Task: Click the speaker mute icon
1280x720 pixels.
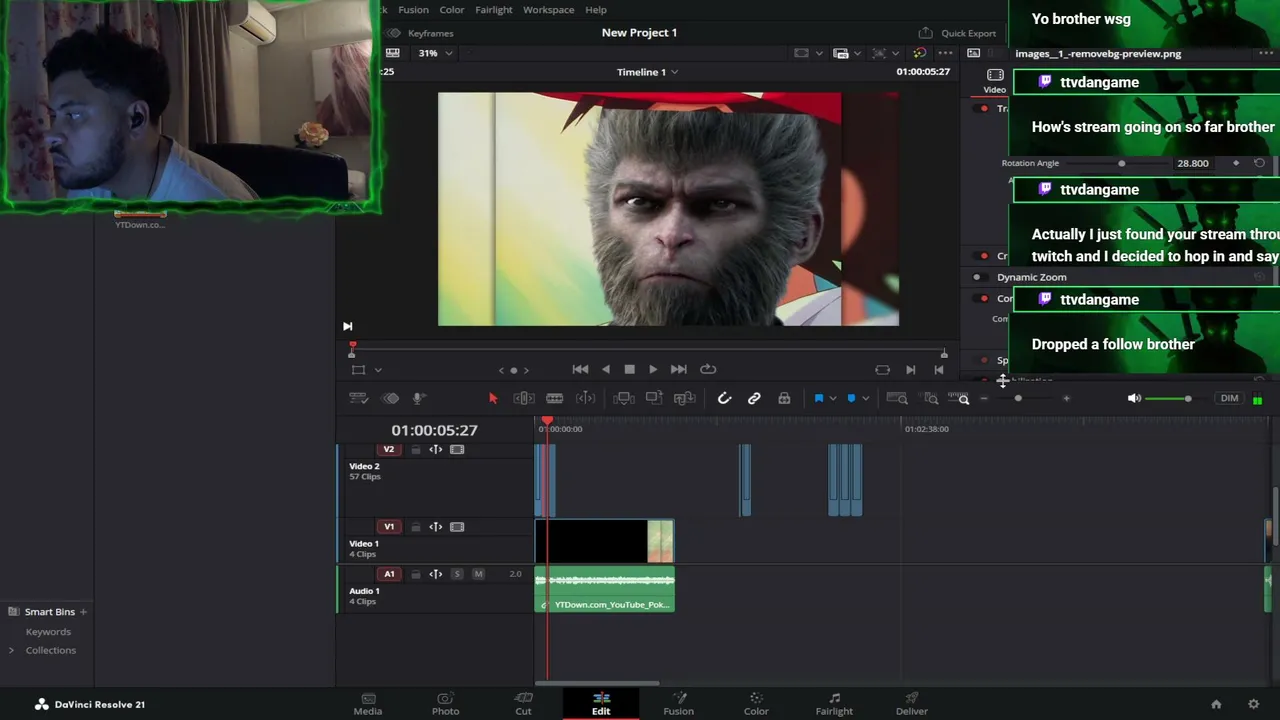Action: tap(1134, 399)
